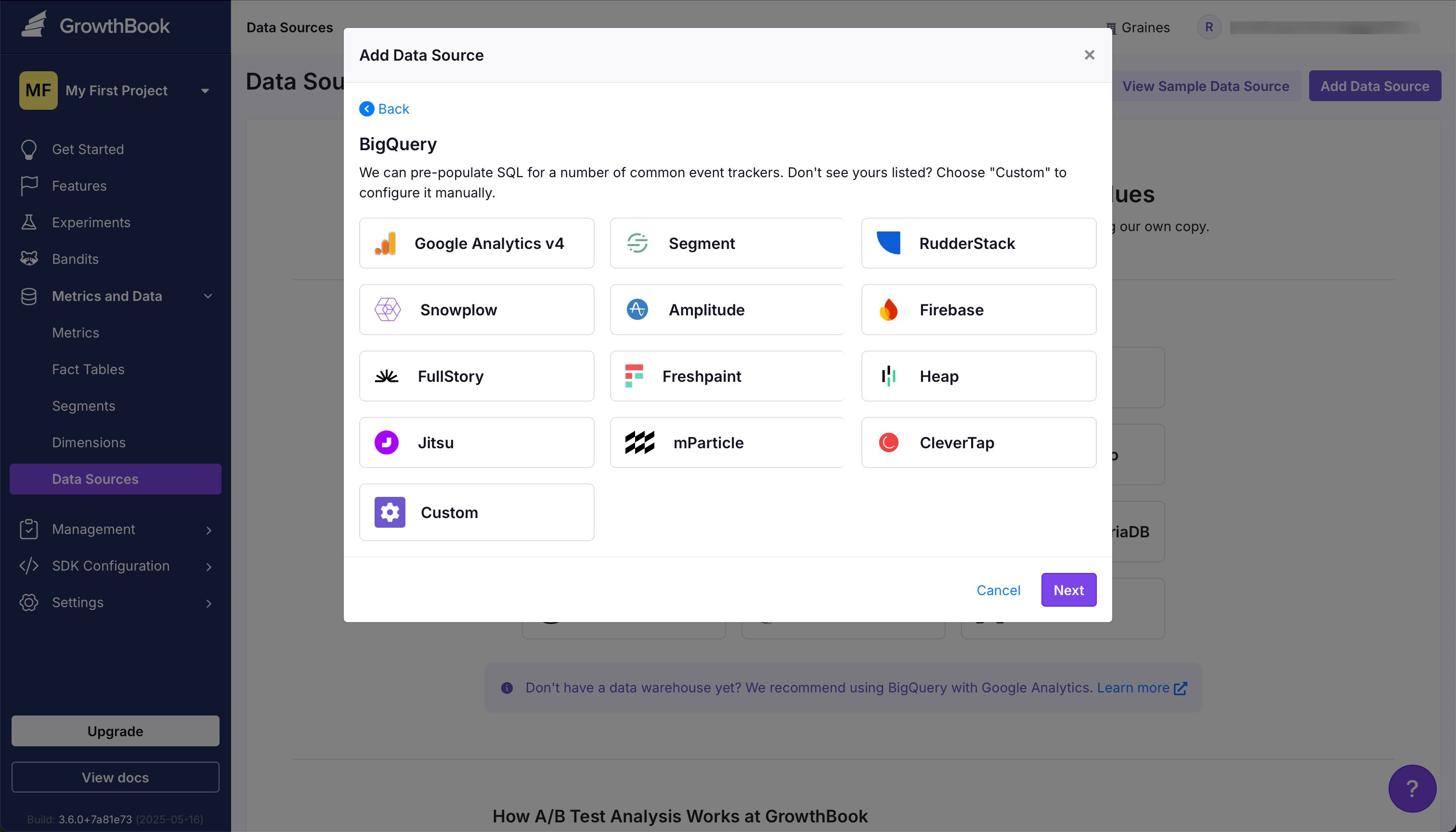Collapse the Metrics and Data section chevron

(208, 296)
